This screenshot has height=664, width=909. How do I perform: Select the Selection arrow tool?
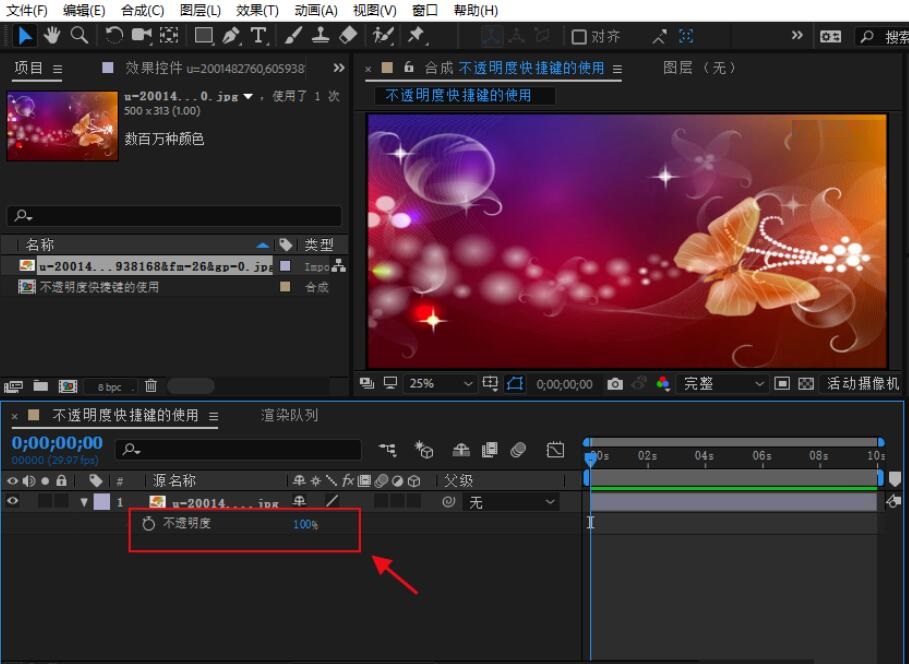24,36
